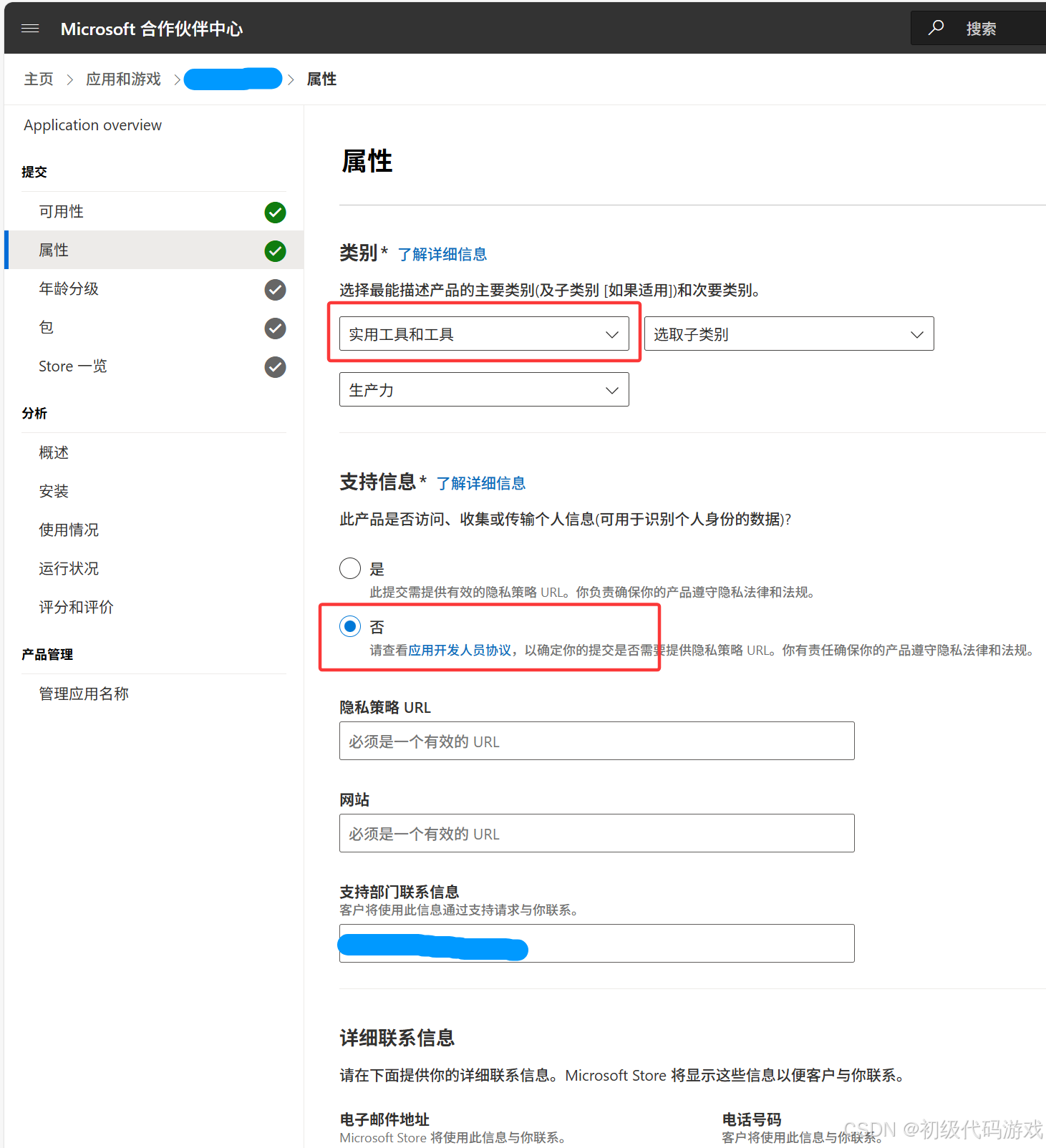Click the search magnifier icon

coord(936,28)
